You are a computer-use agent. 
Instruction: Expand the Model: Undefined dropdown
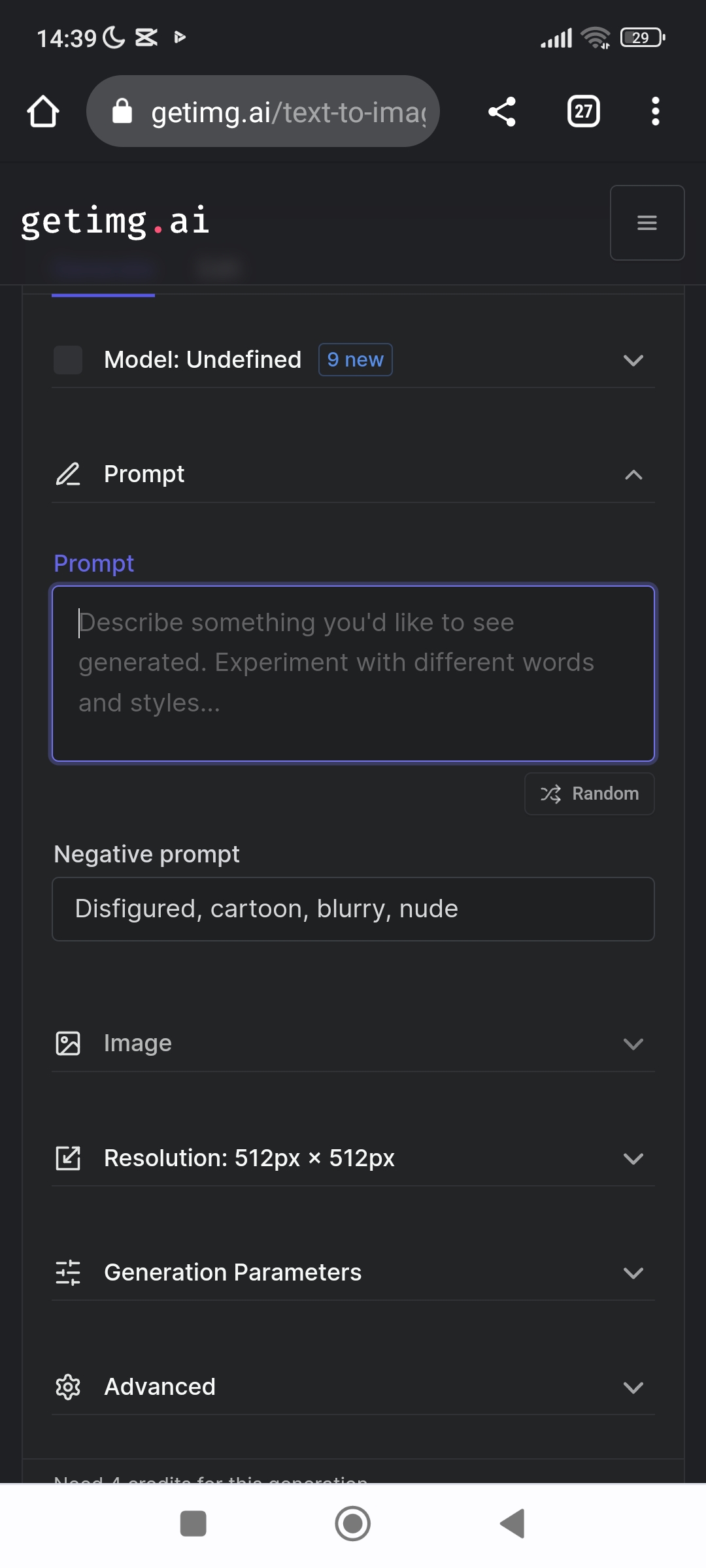(633, 360)
